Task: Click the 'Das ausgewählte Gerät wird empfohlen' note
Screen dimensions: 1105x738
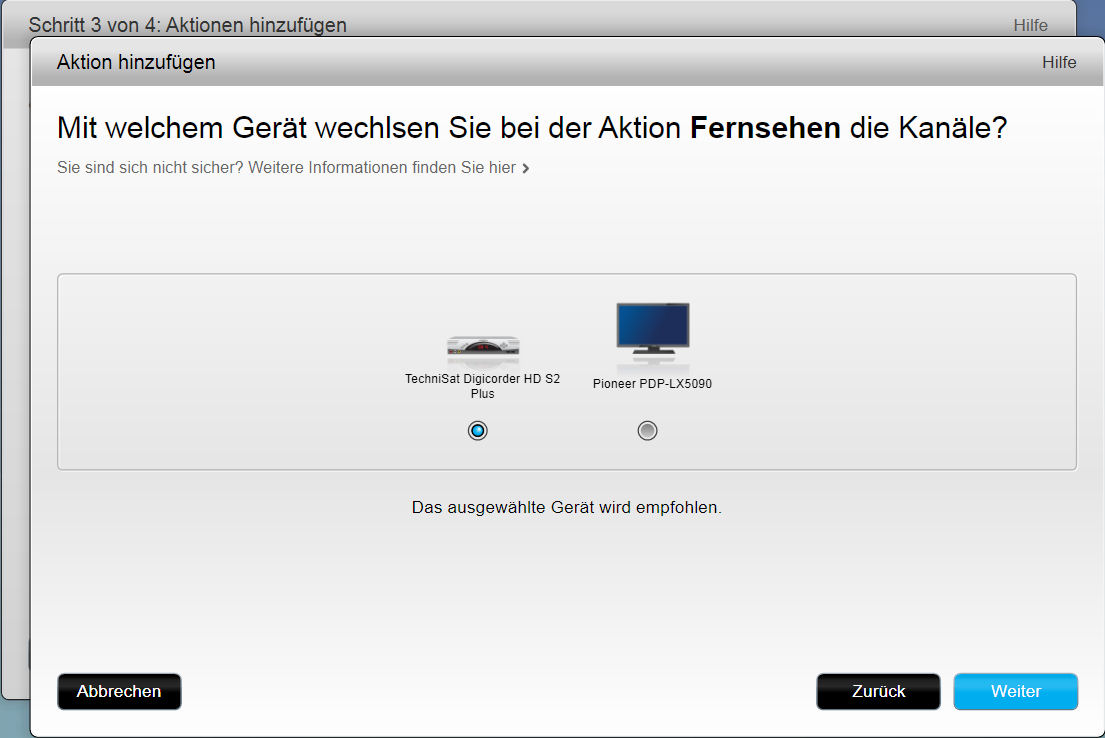Action: tap(566, 507)
